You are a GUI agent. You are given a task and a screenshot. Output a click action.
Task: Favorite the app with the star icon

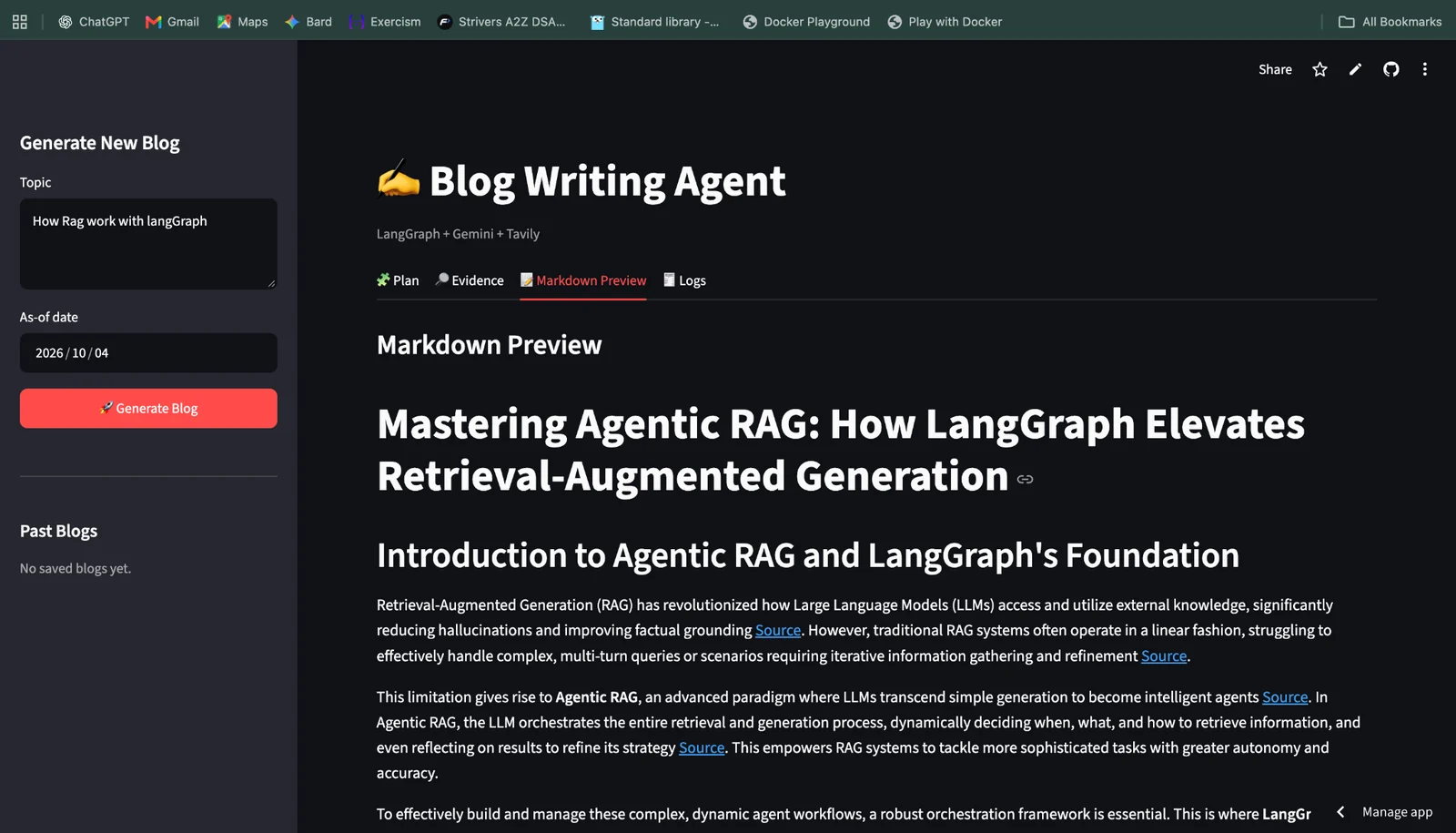1319,69
